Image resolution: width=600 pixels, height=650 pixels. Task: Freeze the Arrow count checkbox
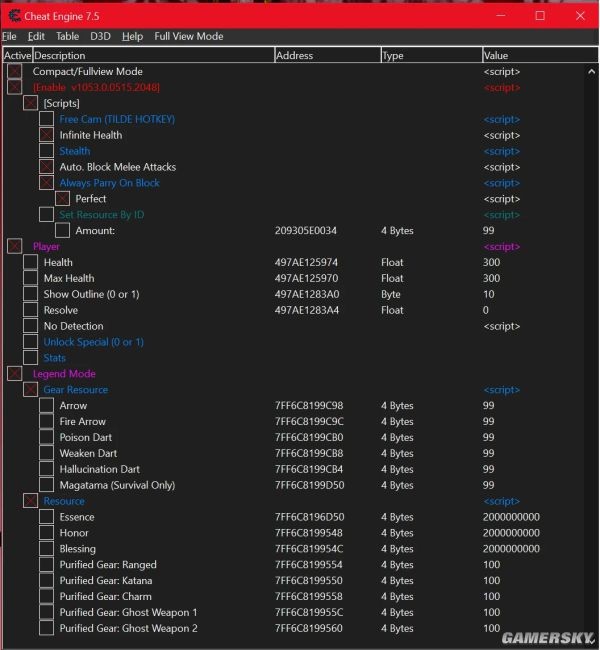[46, 405]
